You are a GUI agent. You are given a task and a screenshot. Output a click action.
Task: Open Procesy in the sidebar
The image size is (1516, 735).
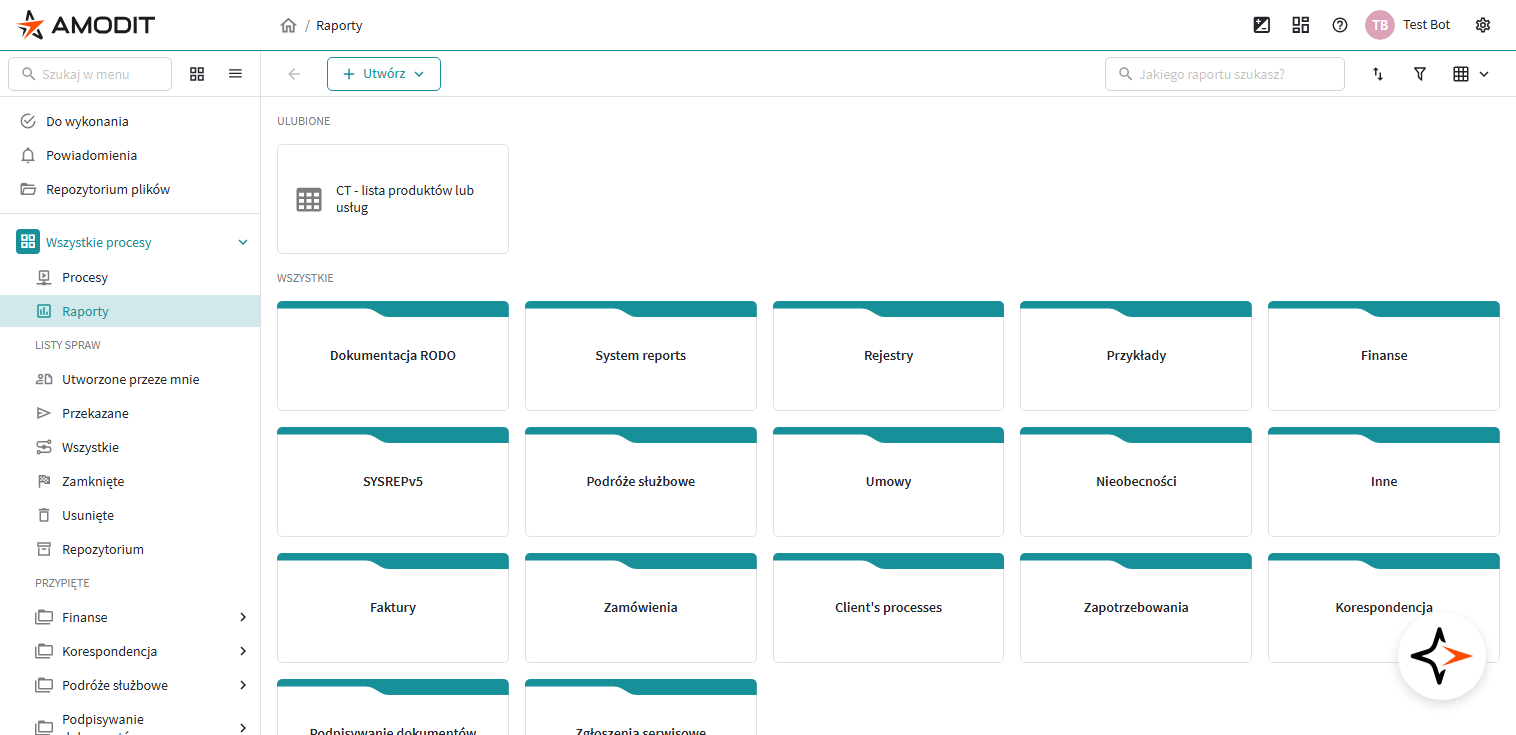click(x=85, y=277)
